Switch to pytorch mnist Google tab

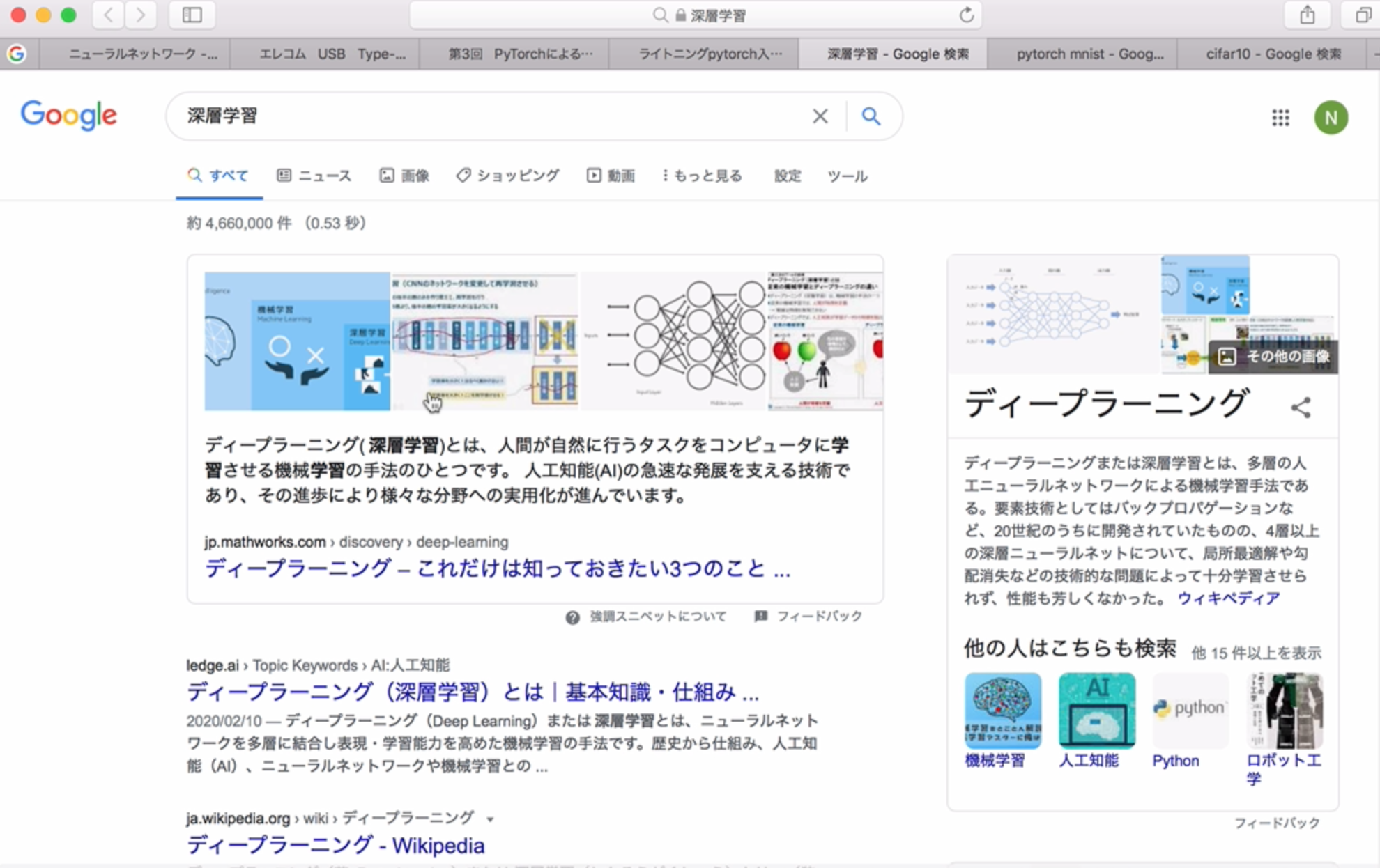1082,54
